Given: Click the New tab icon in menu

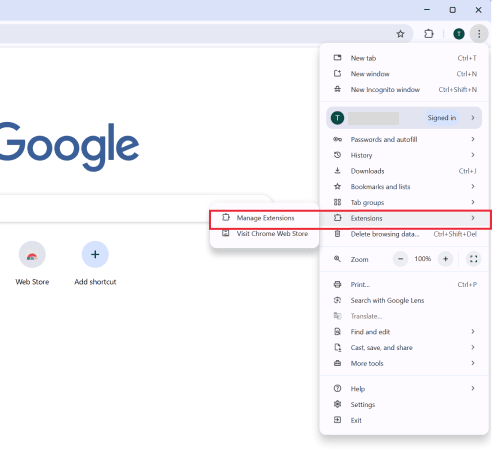Looking at the screenshot, I should tap(337, 58).
